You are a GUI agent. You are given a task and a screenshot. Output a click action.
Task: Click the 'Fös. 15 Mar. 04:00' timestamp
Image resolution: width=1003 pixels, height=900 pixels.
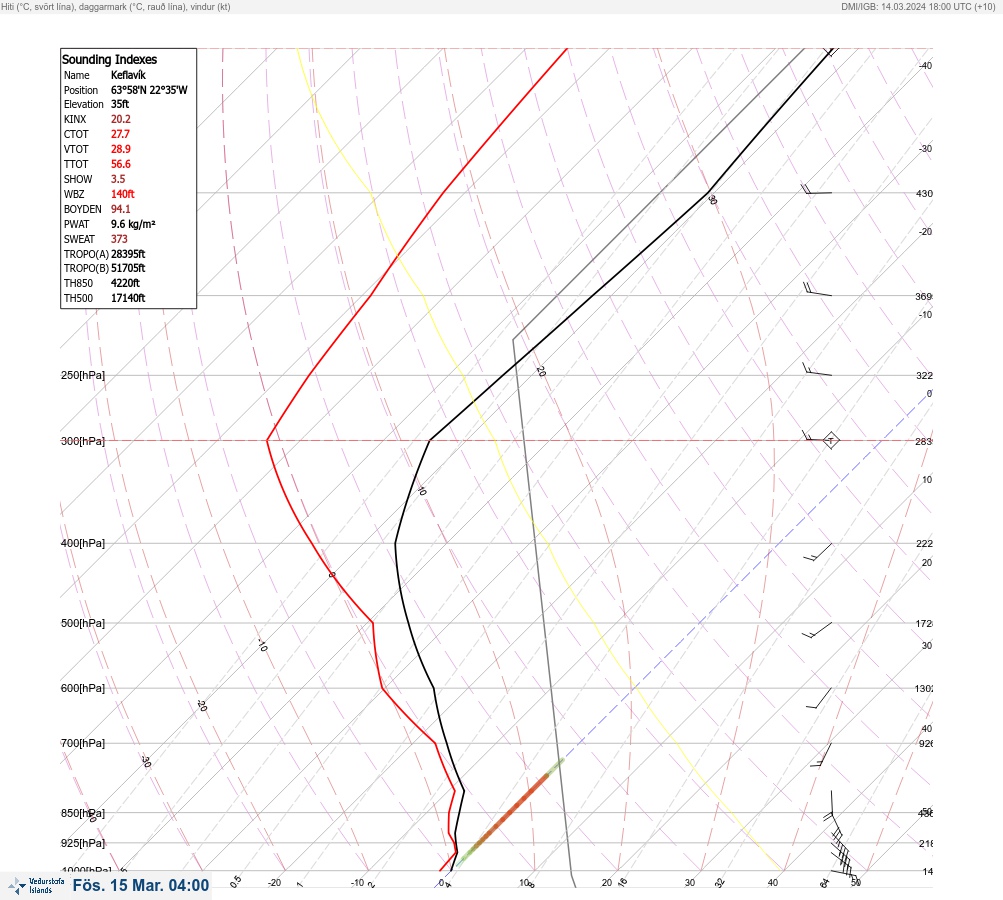pos(141,885)
